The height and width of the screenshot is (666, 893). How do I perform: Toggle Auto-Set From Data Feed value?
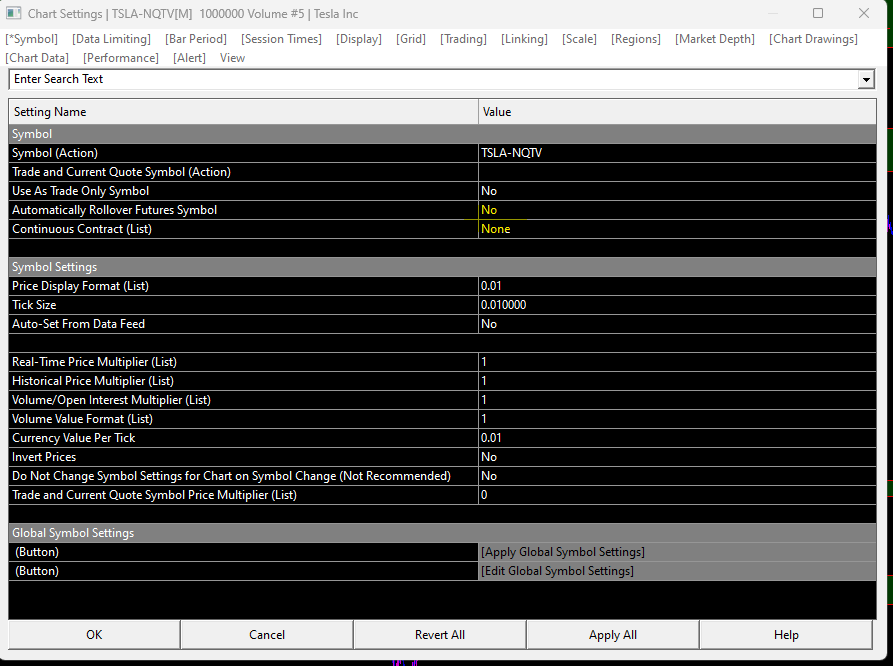click(x=677, y=324)
